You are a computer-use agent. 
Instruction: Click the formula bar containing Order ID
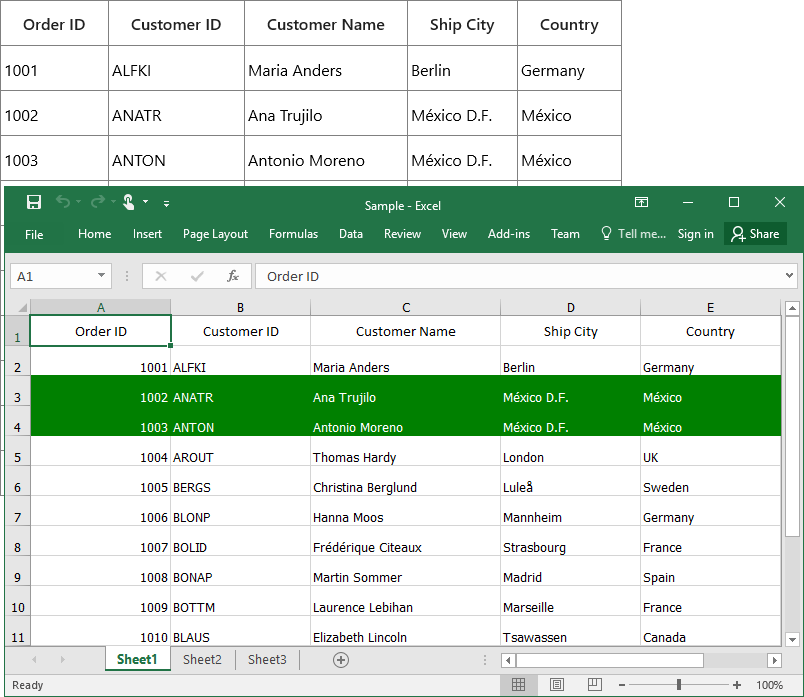pyautogui.click(x=518, y=276)
